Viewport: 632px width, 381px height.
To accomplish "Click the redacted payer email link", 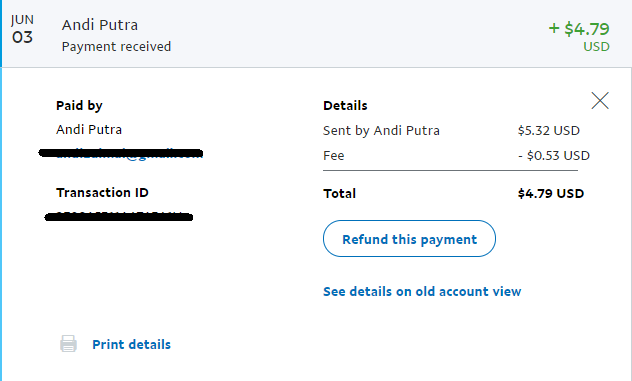I will [x=121, y=153].
